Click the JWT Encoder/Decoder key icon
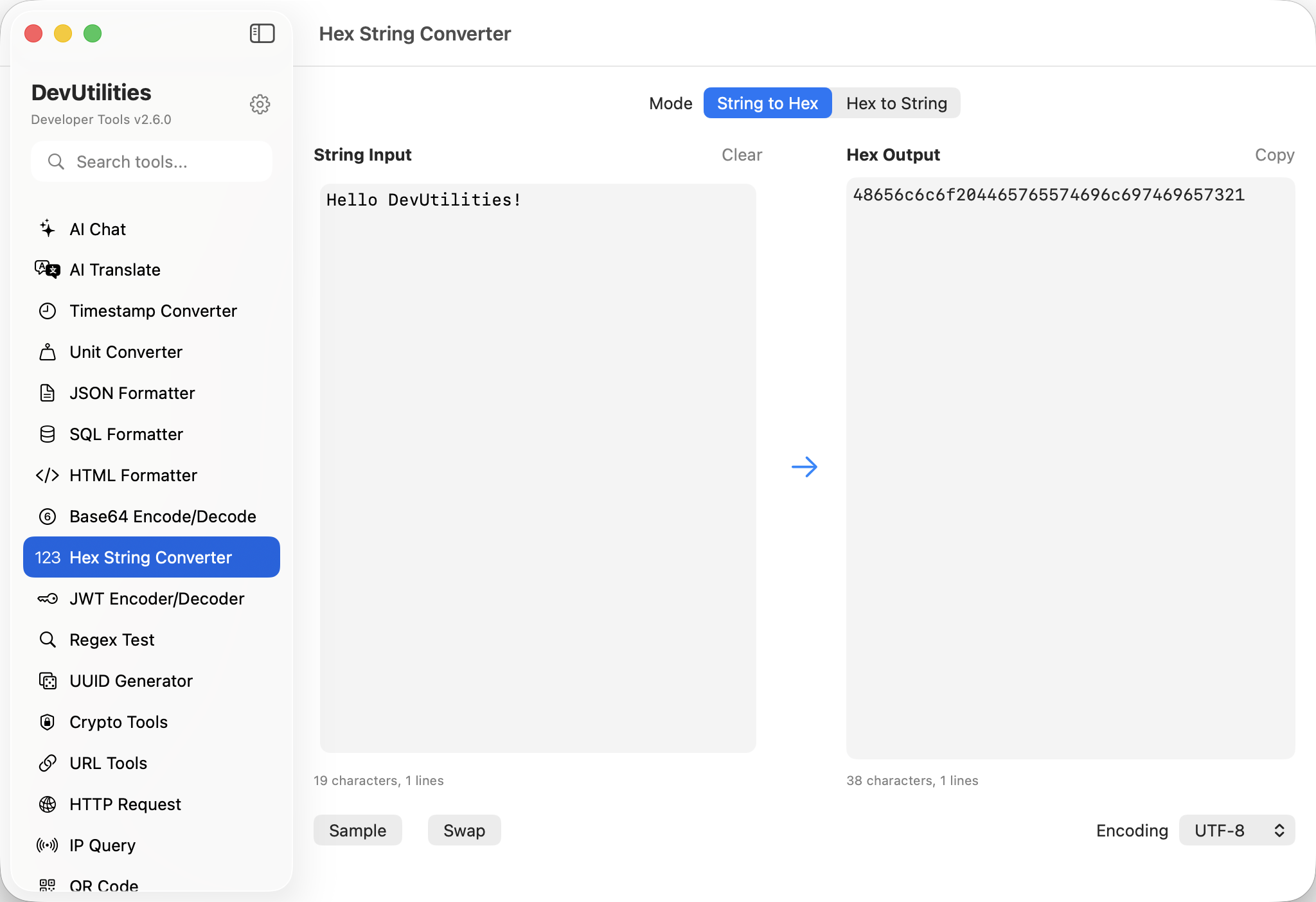This screenshot has height=902, width=1316. click(48, 599)
